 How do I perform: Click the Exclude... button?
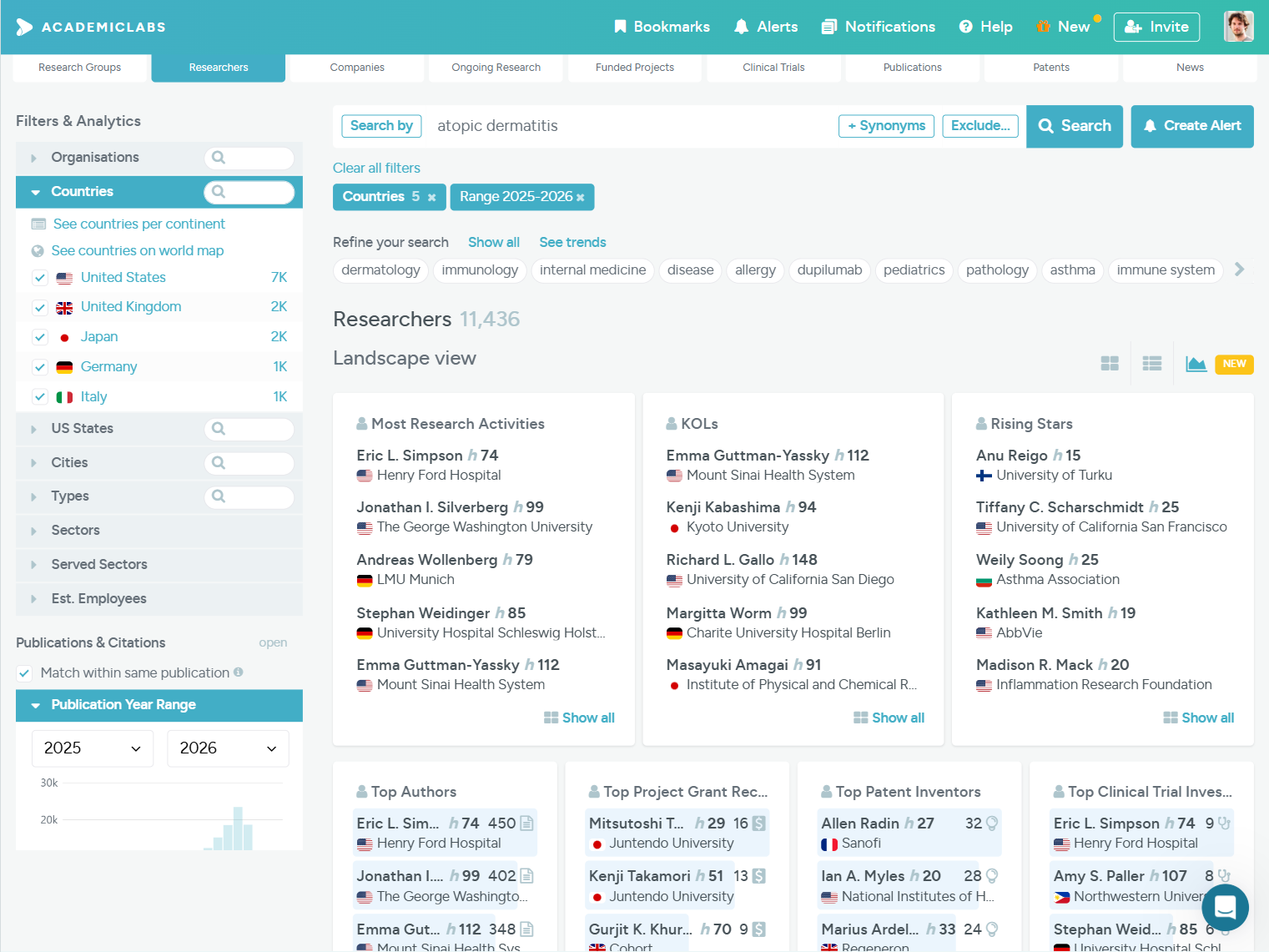pyautogui.click(x=980, y=126)
